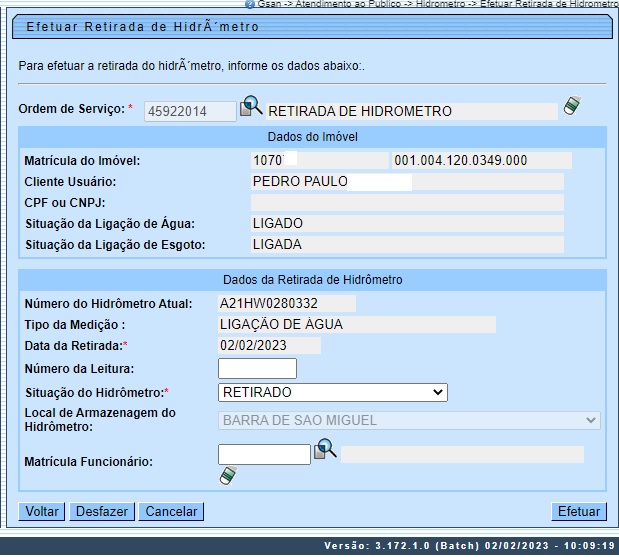
Task: Click the eraser icon for Ordem de Serviço
Action: coord(572,105)
